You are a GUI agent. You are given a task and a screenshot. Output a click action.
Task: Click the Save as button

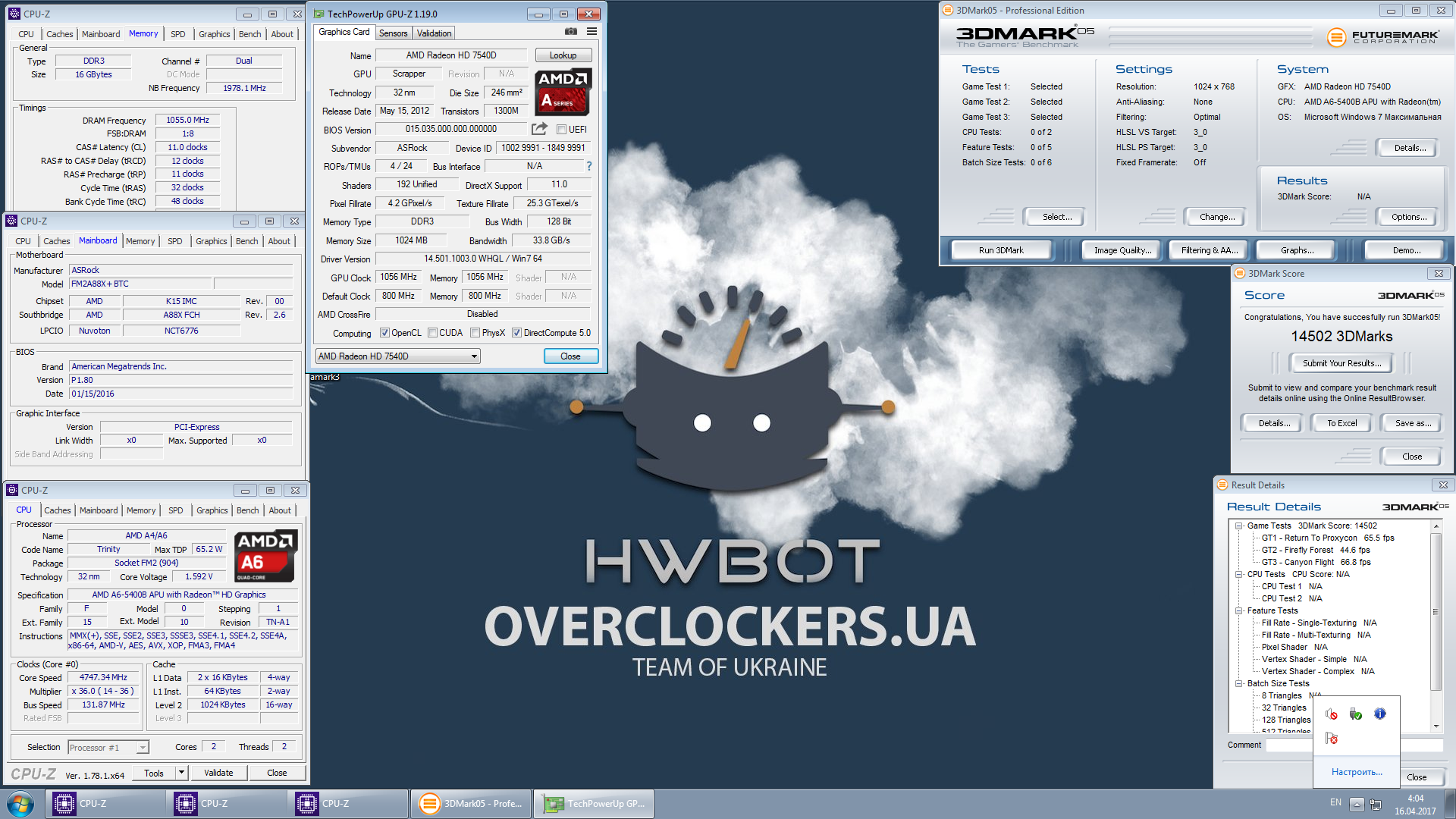click(1413, 423)
